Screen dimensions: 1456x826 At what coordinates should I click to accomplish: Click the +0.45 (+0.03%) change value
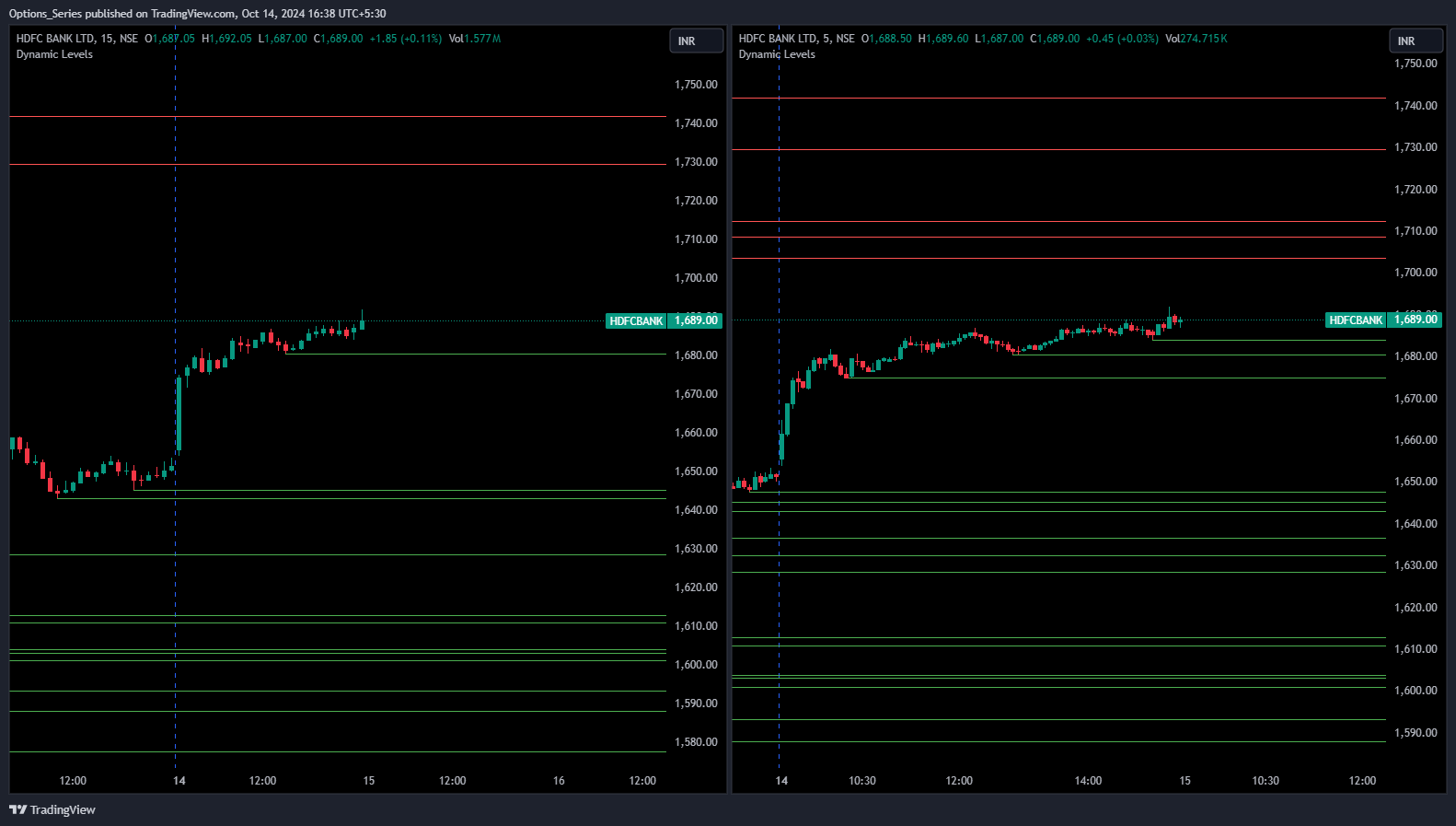point(1122,39)
